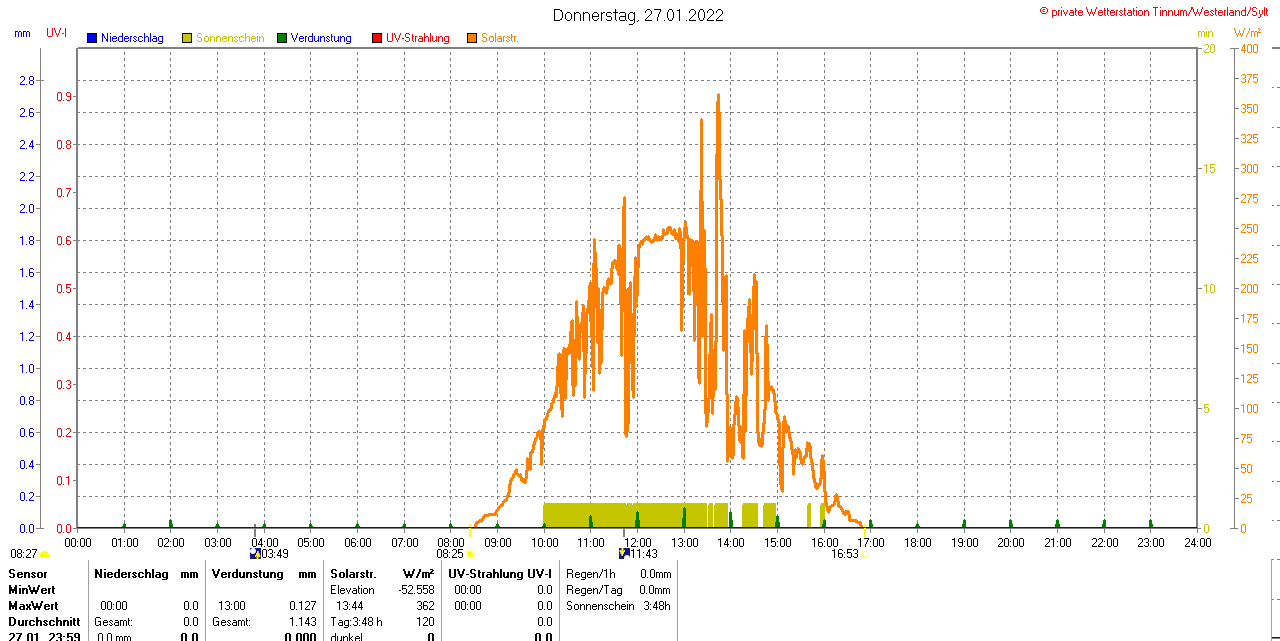1280x641 pixels.
Task: Click the yellow sun icon beside 08:27
Action: pyautogui.click(x=44, y=554)
